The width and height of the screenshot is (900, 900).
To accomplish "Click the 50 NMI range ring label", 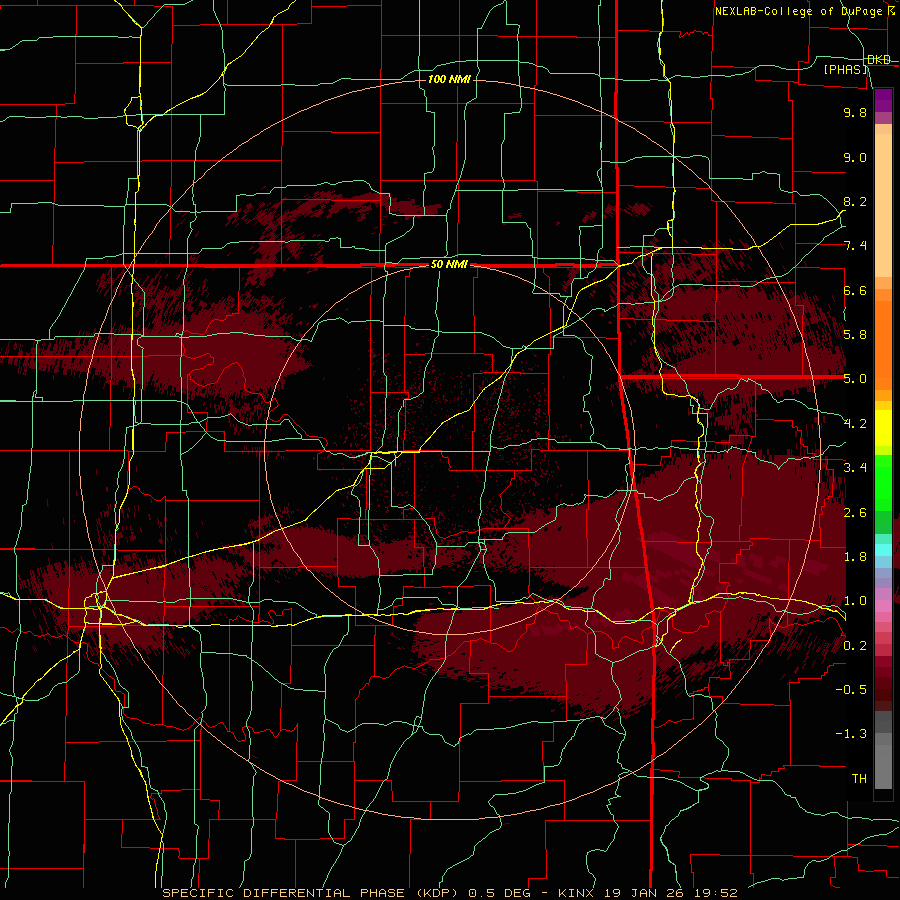I will [449, 265].
